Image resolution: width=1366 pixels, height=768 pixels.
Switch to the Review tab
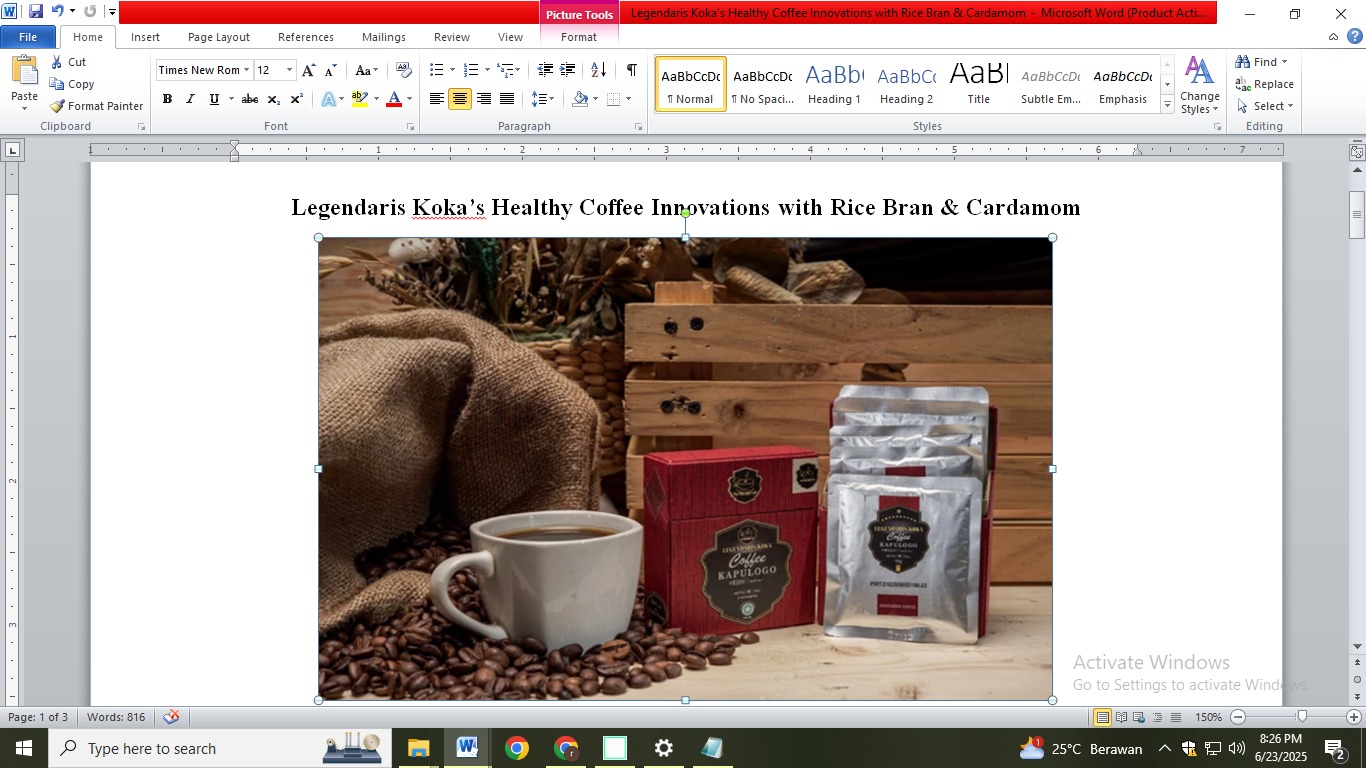452,37
